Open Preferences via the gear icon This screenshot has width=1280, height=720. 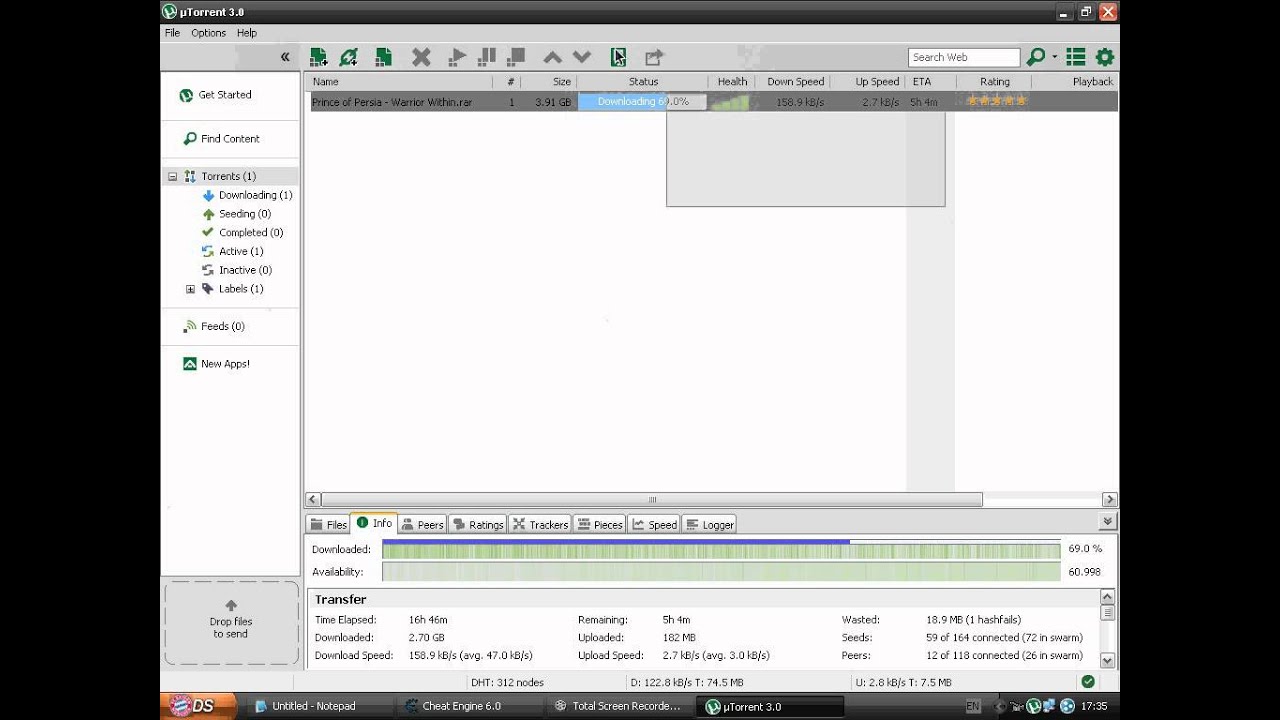click(1105, 57)
